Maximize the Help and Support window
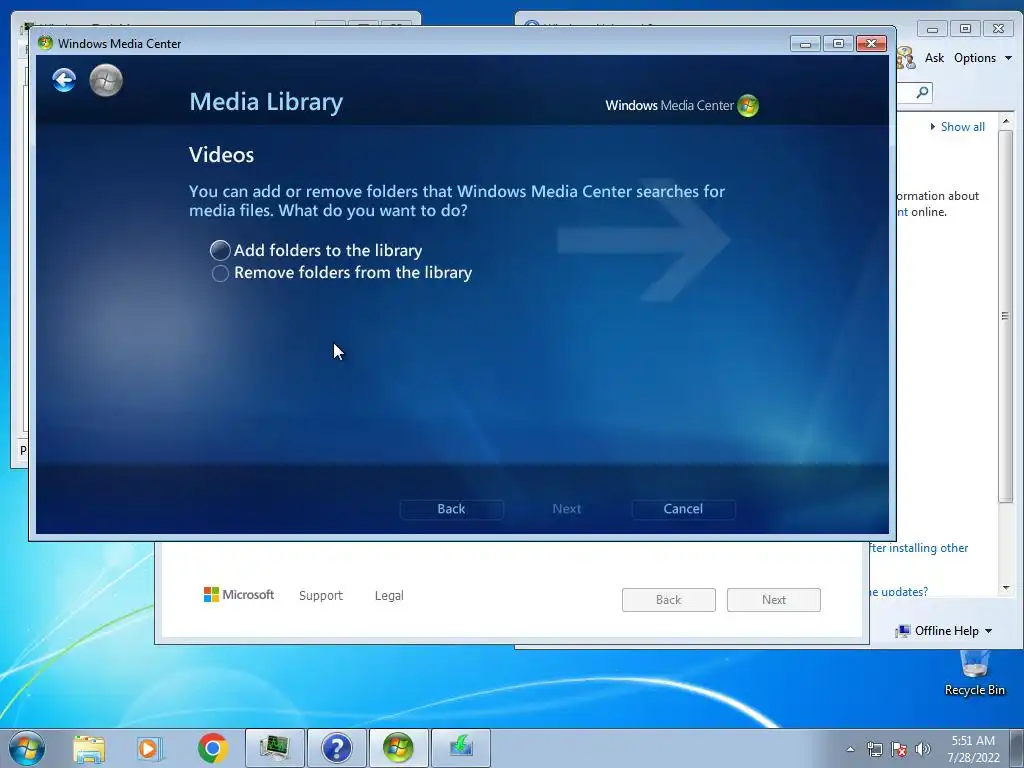 [x=965, y=29]
